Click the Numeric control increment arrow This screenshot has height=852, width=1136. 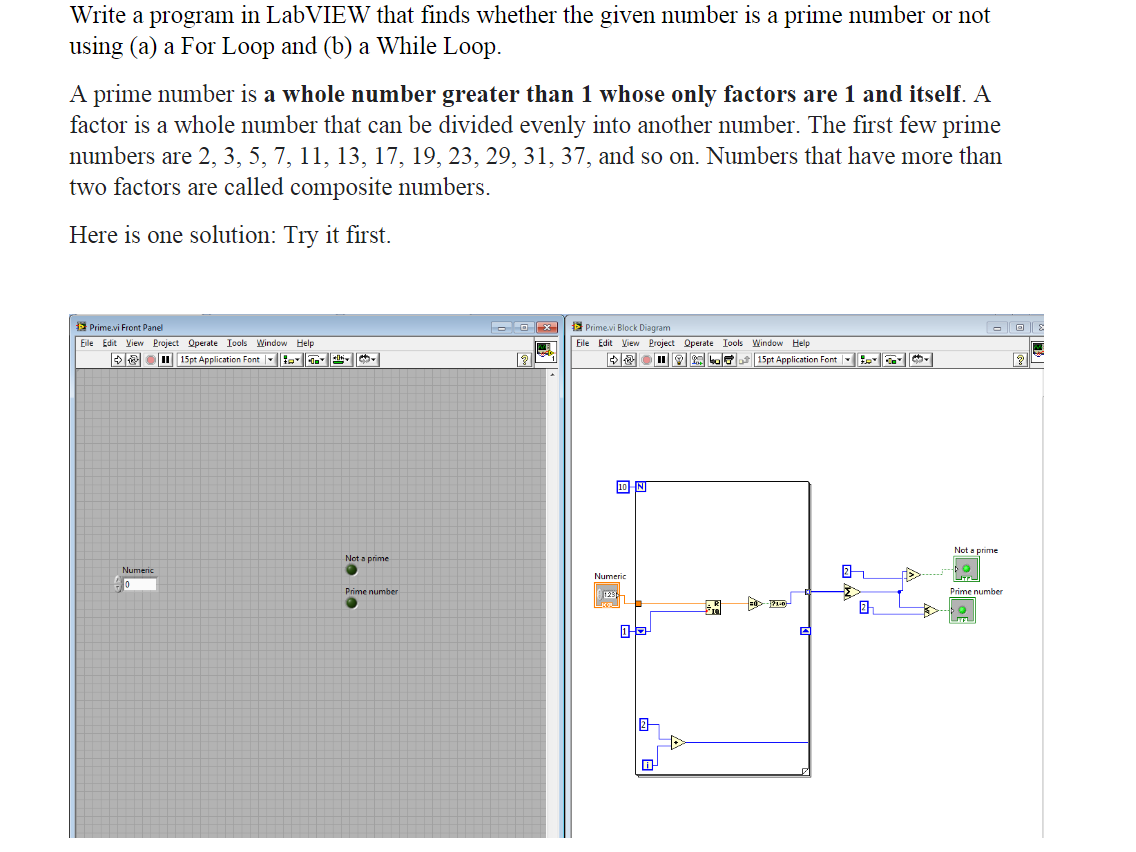pyautogui.click(x=119, y=580)
